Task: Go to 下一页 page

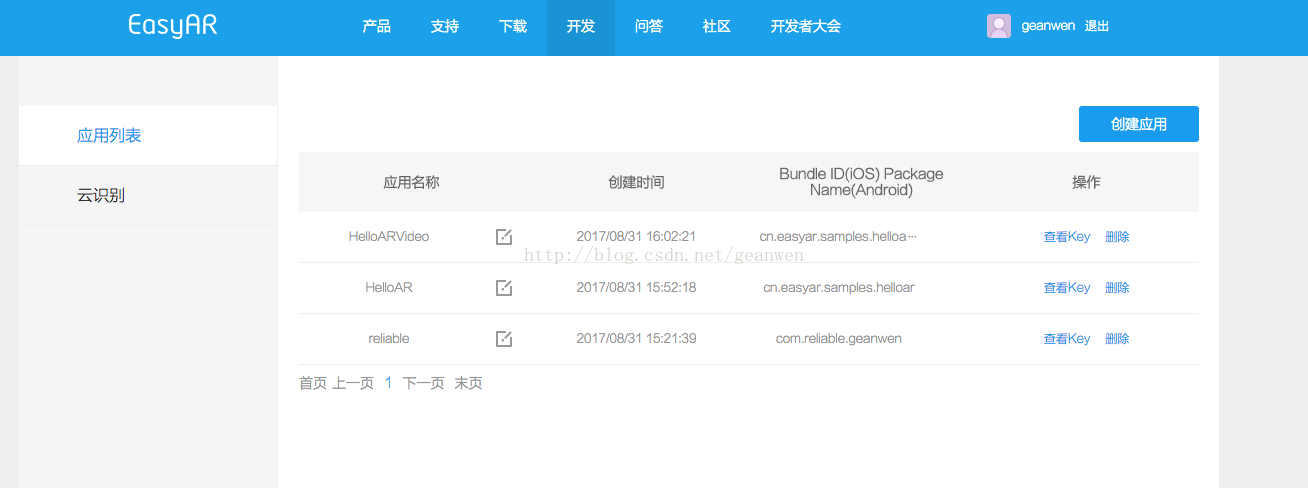Action: [x=423, y=383]
